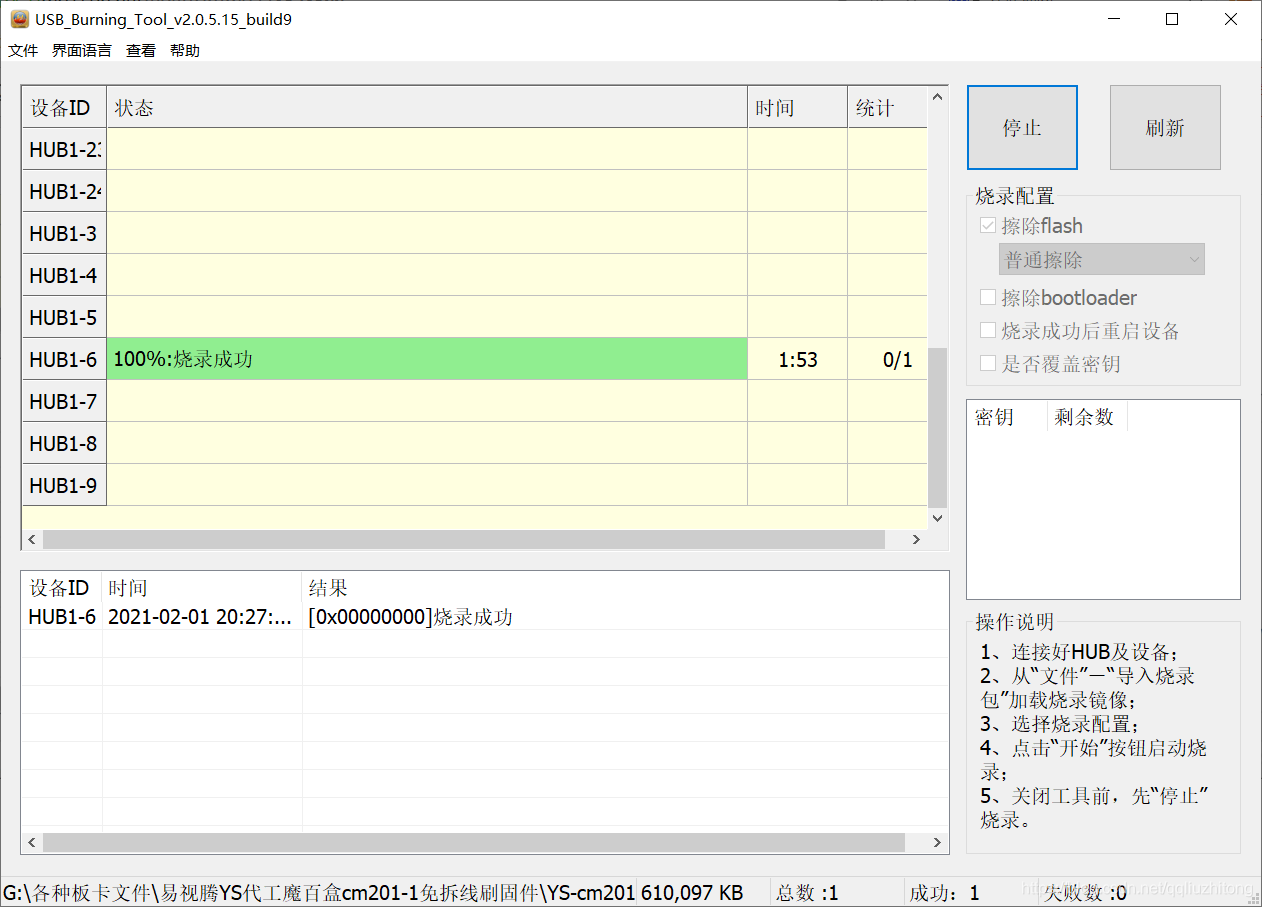Viewport: 1262px width, 907px height.
Task: Open the 界面语言 menu
Action: [x=81, y=50]
